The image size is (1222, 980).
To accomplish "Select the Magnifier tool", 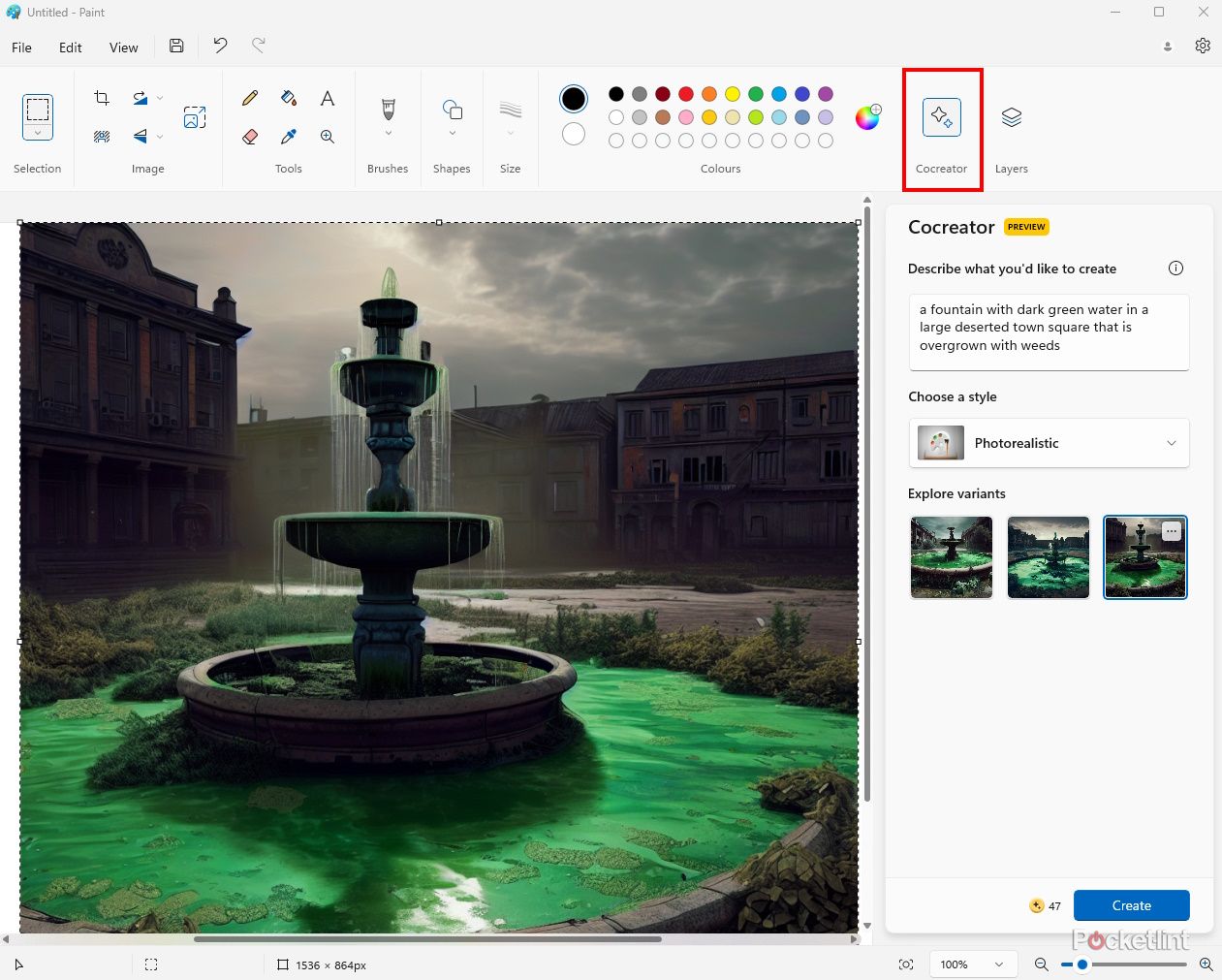I will click(x=328, y=137).
